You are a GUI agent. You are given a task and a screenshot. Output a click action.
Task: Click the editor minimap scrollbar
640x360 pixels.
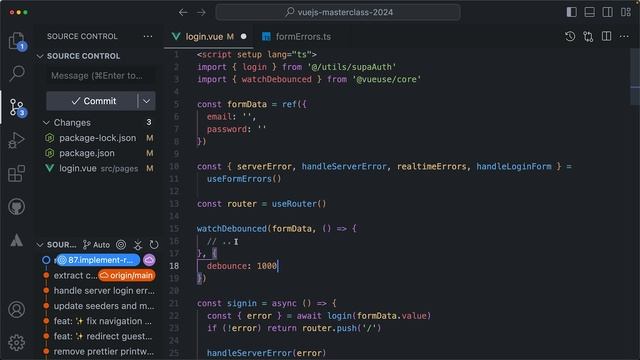coord(635,78)
